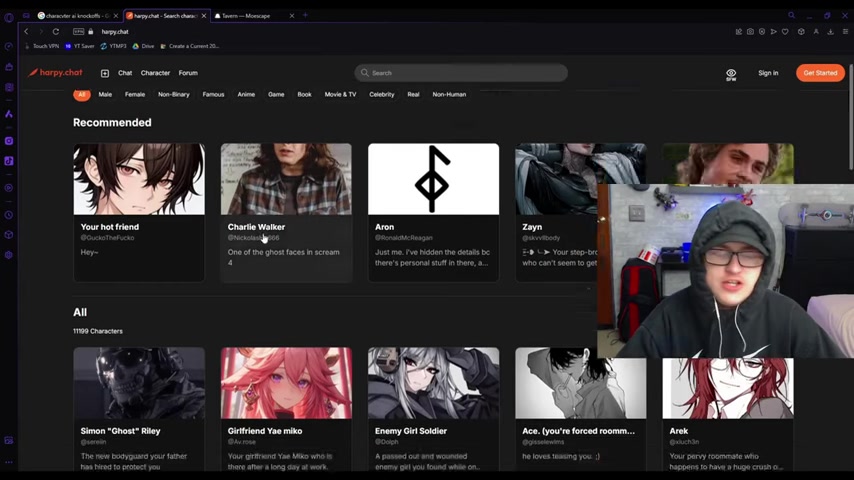
Task: Open the tab search magnifier icon
Action: pyautogui.click(x=791, y=15)
